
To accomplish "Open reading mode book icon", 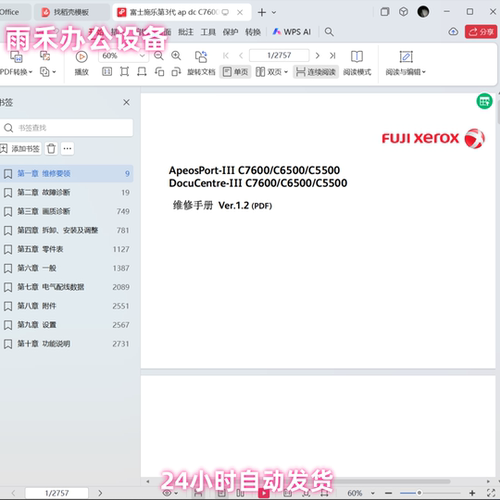I will 357,56.
